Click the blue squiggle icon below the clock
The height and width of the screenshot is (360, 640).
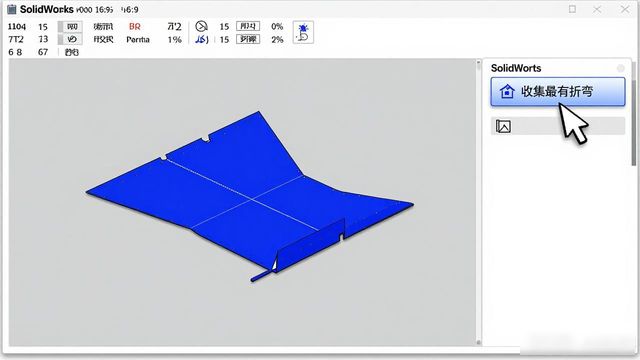pos(202,39)
